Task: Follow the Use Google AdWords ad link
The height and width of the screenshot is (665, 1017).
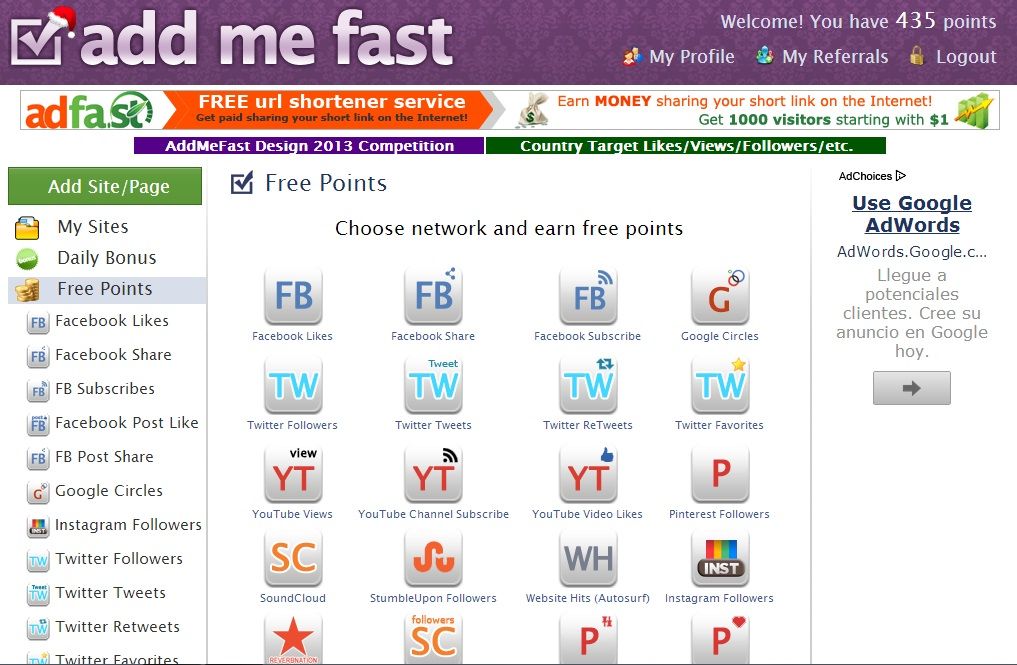Action: pyautogui.click(x=912, y=214)
